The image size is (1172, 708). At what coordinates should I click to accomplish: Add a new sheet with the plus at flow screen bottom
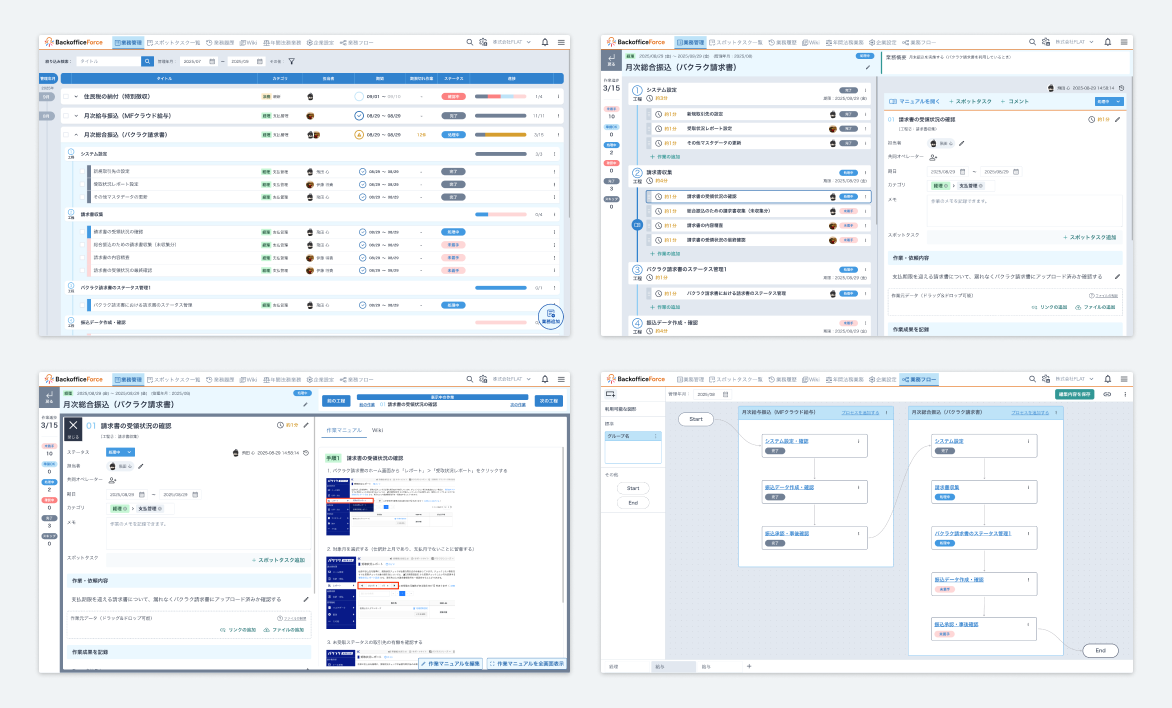click(749, 666)
